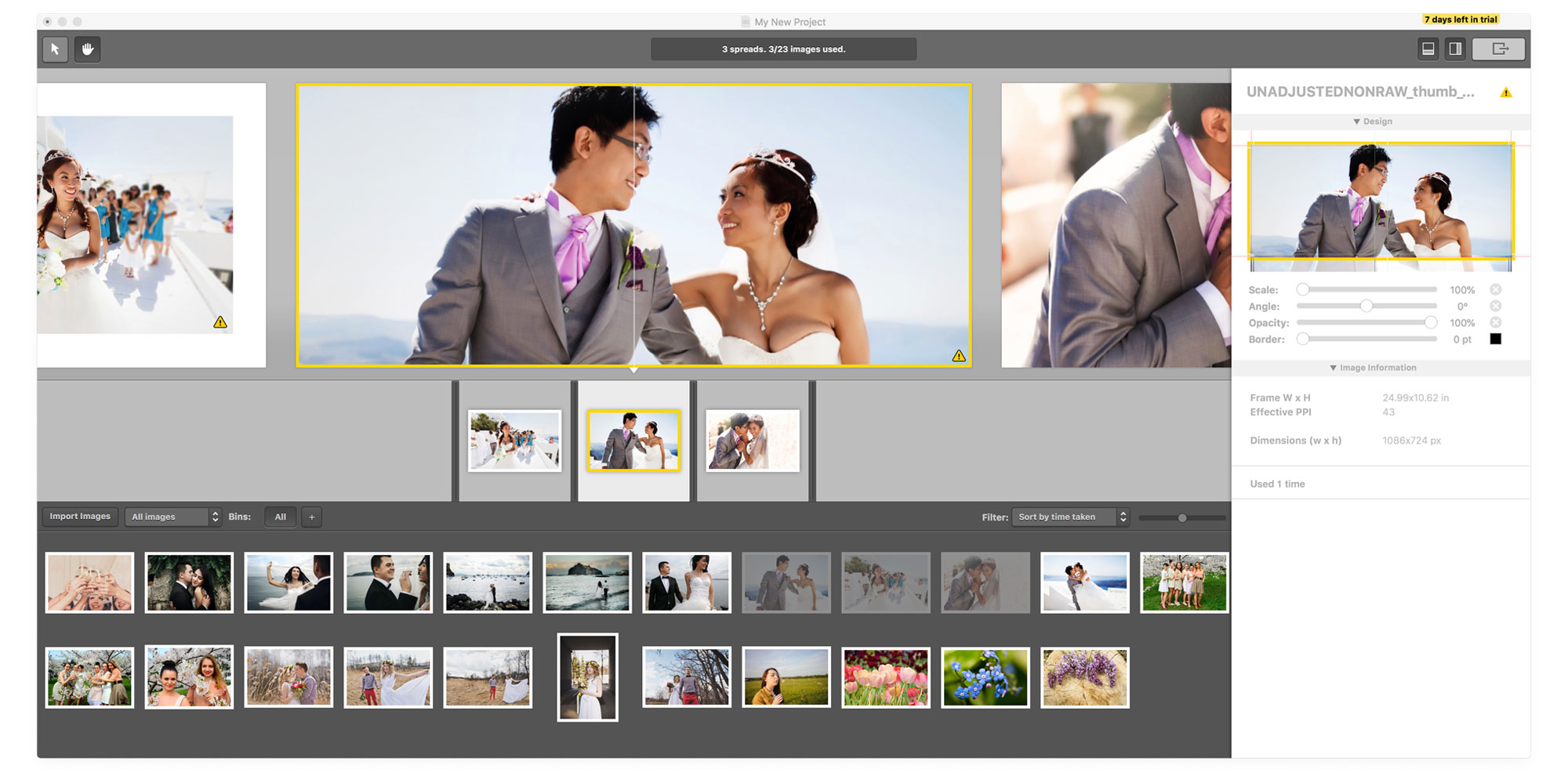
Task: Switch to side-by-side view layout
Action: point(1456,48)
